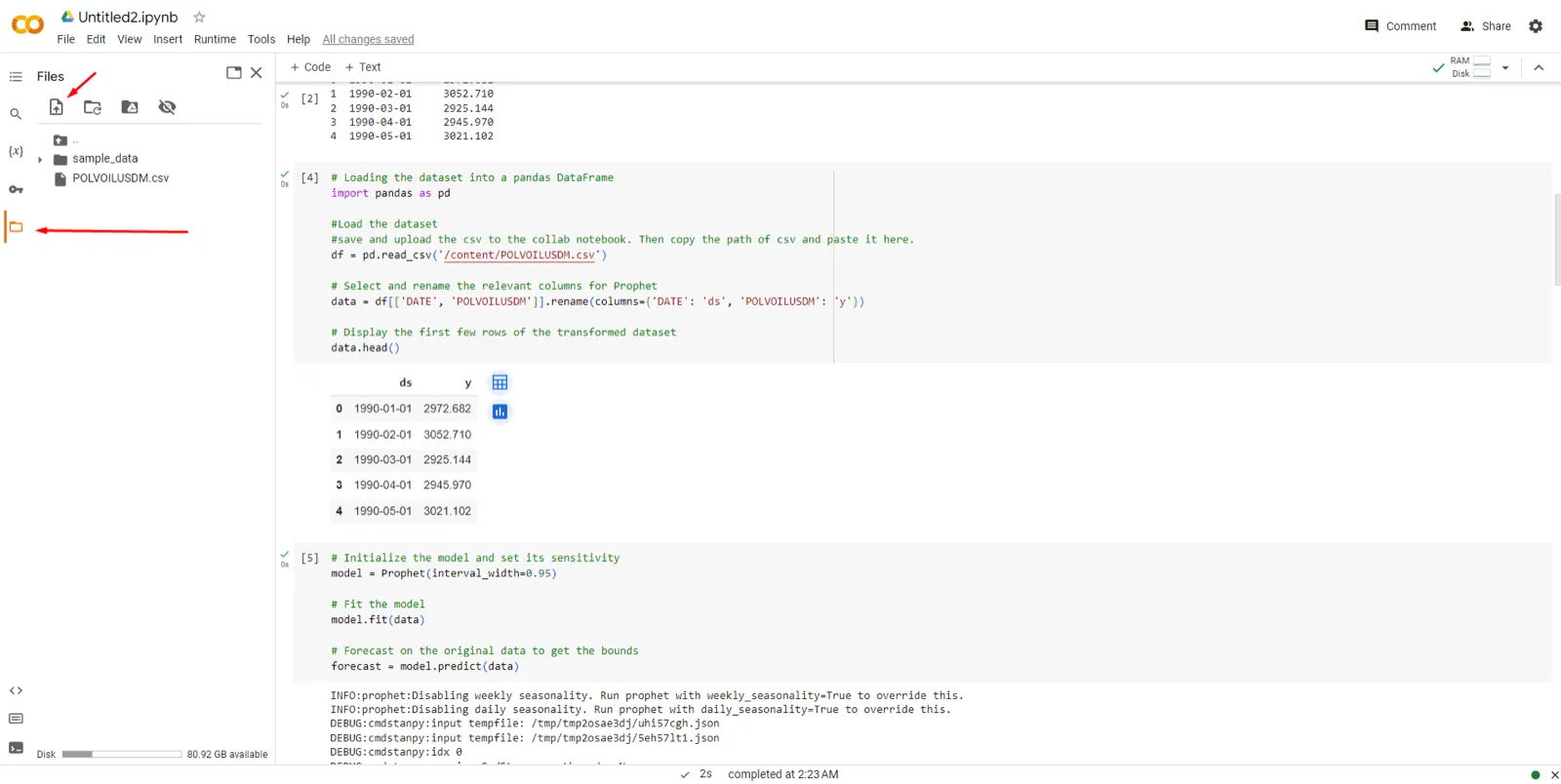Screen dimensions: 1561x784
Task: Mount Google Drive
Action: pos(130,107)
